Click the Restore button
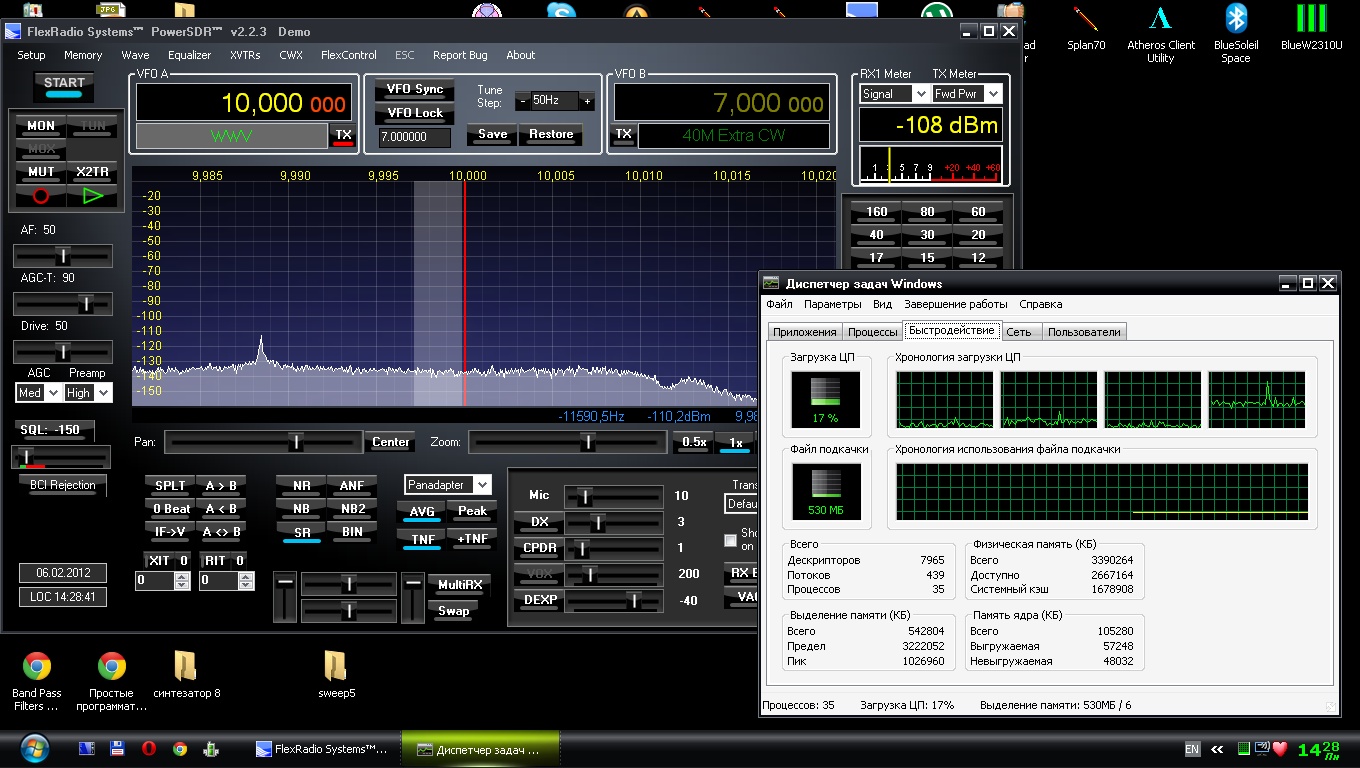Screen dimensions: 1360x768 (551, 134)
